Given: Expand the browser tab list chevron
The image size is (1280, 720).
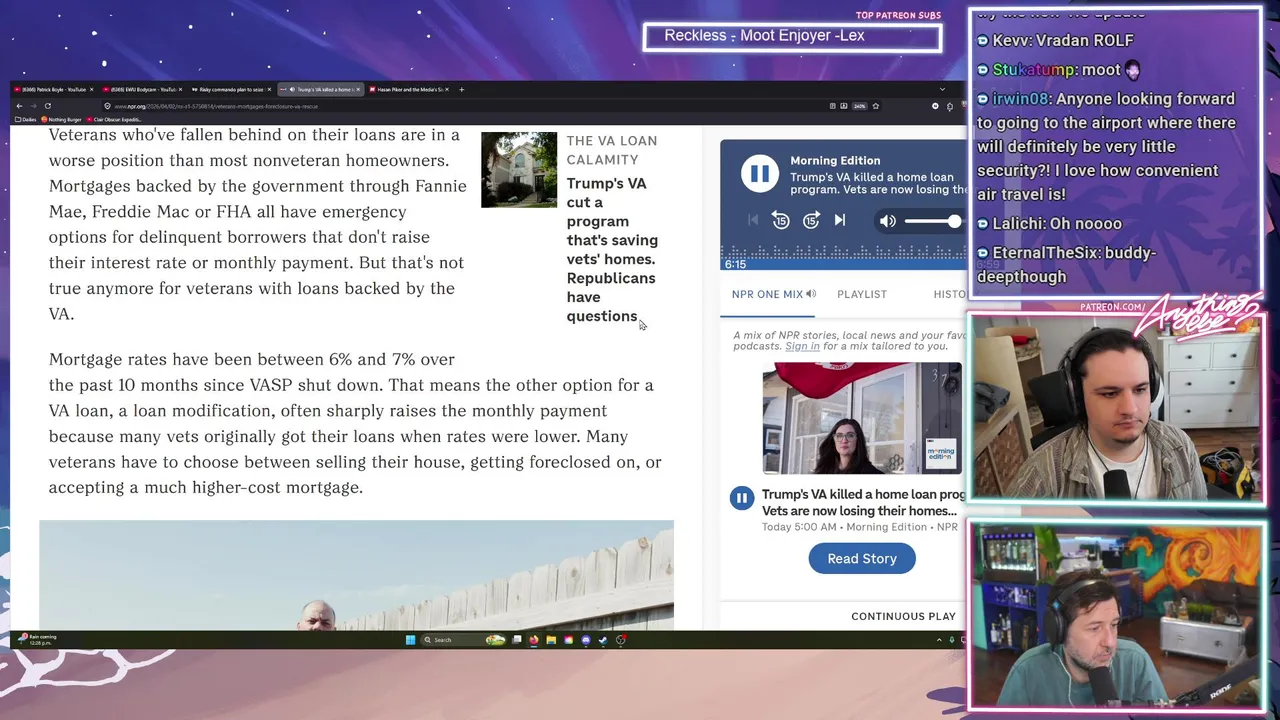Looking at the screenshot, I should [x=942, y=89].
